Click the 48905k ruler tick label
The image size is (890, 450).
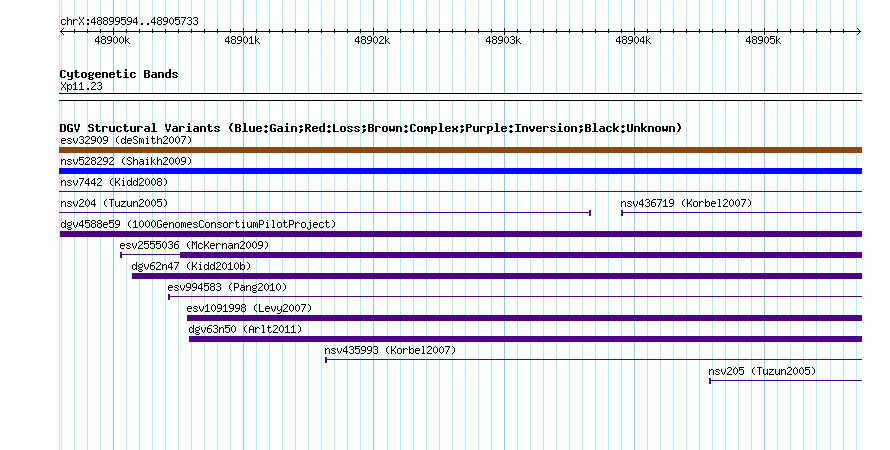tap(763, 40)
